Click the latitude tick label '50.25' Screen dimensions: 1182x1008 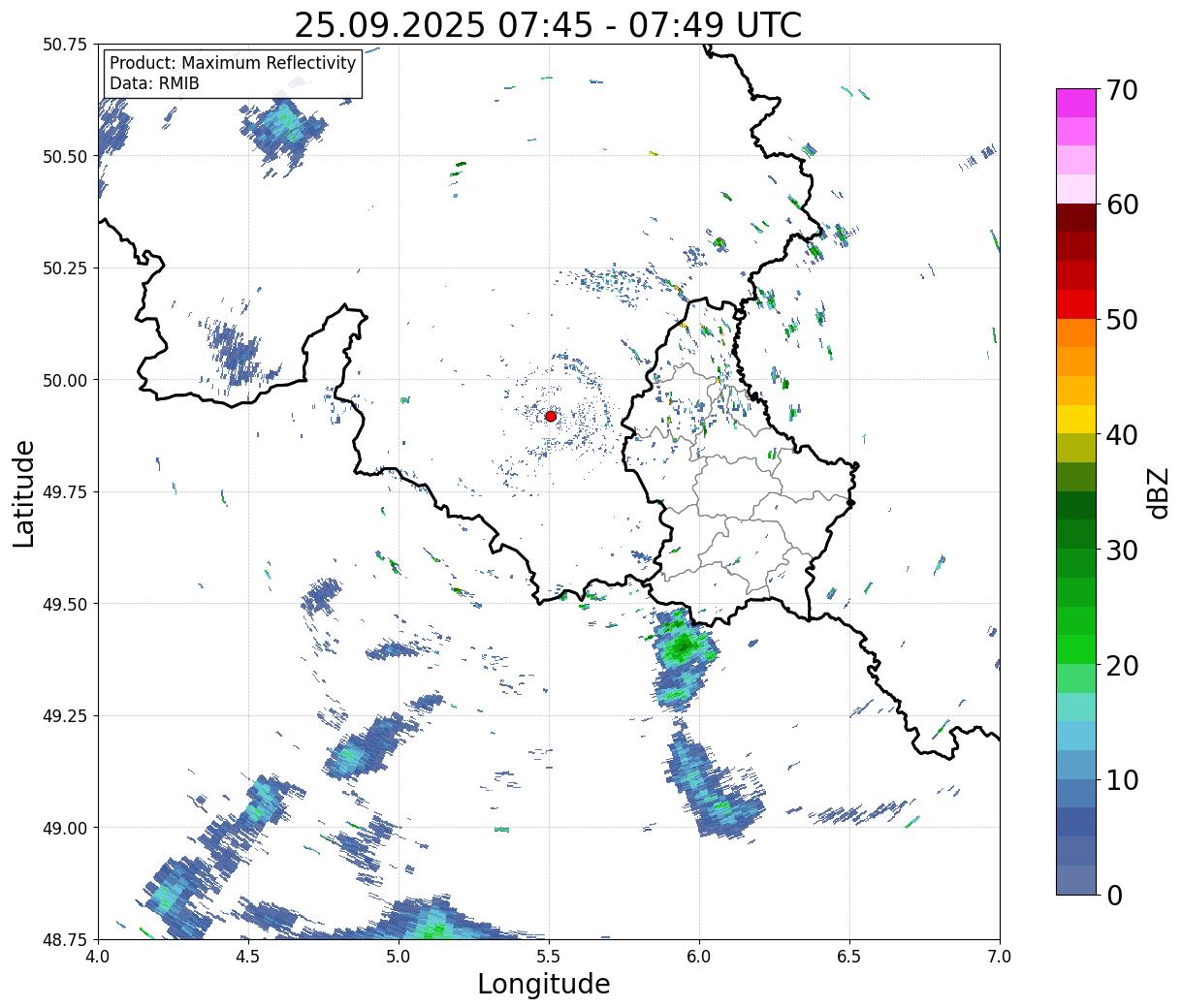(64, 268)
